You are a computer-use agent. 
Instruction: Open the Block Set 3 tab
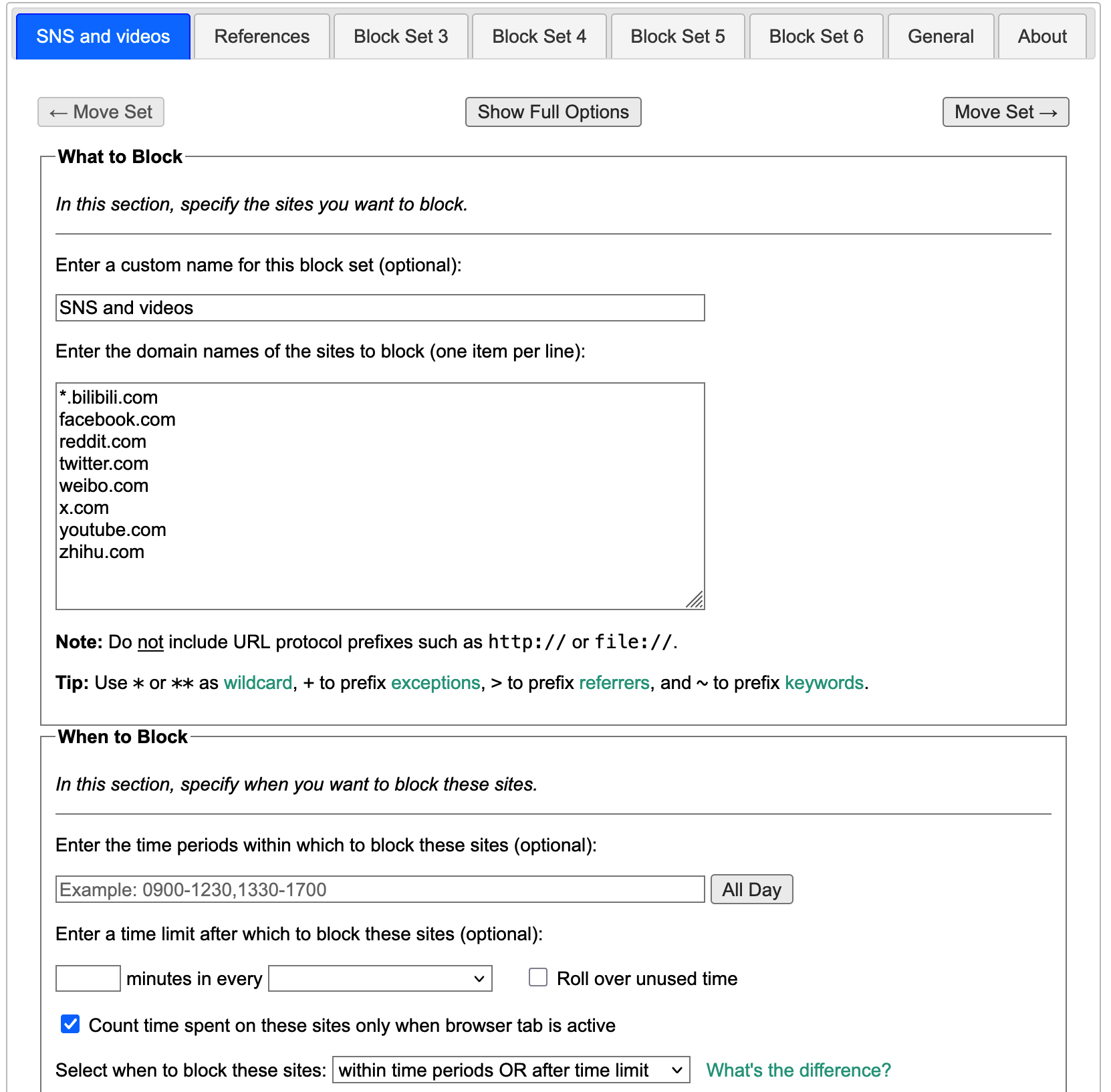point(400,37)
